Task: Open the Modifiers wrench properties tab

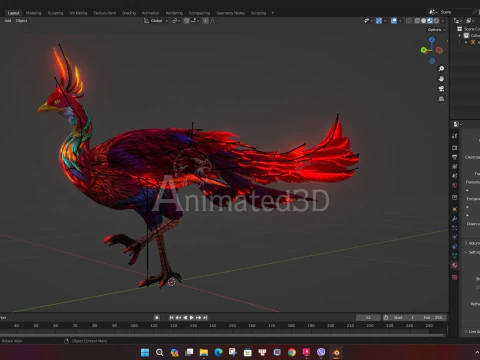Action: click(x=454, y=219)
